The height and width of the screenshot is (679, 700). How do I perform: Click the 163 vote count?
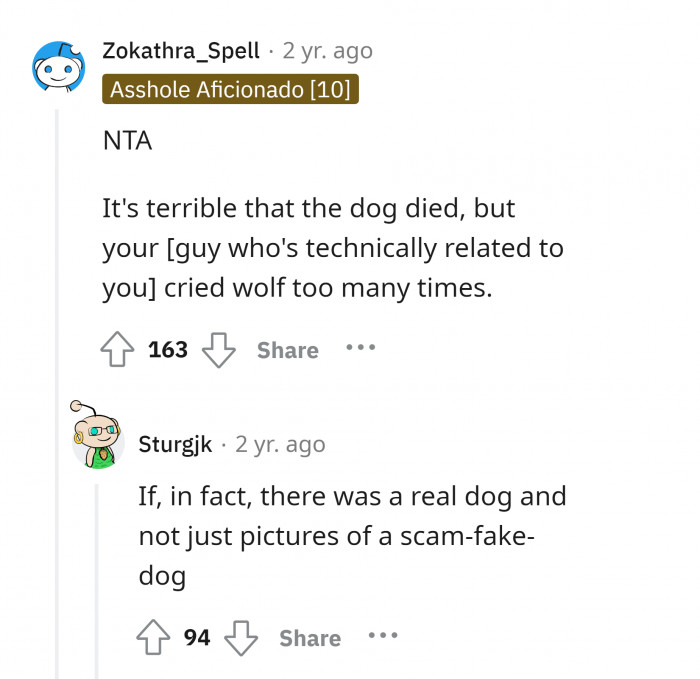168,350
